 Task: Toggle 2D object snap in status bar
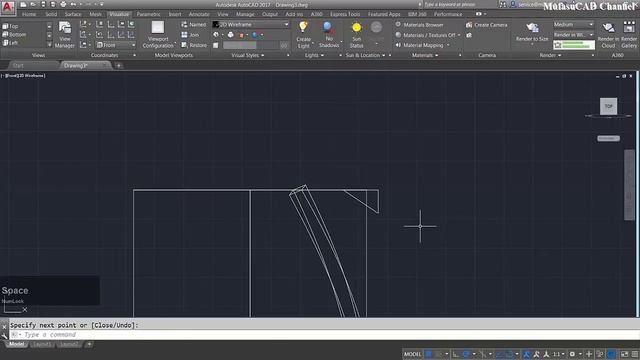pos(509,354)
